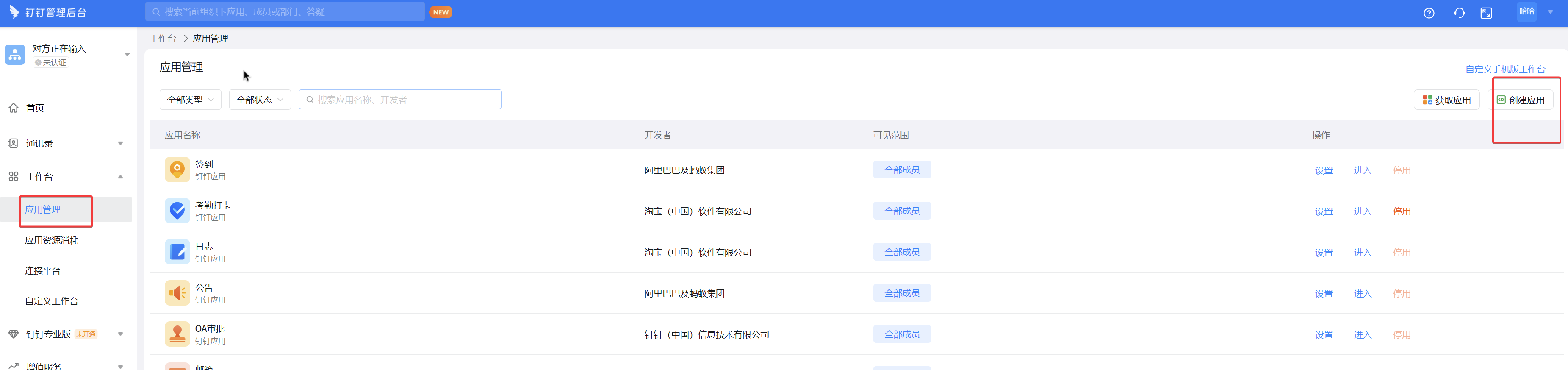This screenshot has width=1568, height=370.
Task: Click 全部成员 tag for 公告
Action: click(x=901, y=292)
